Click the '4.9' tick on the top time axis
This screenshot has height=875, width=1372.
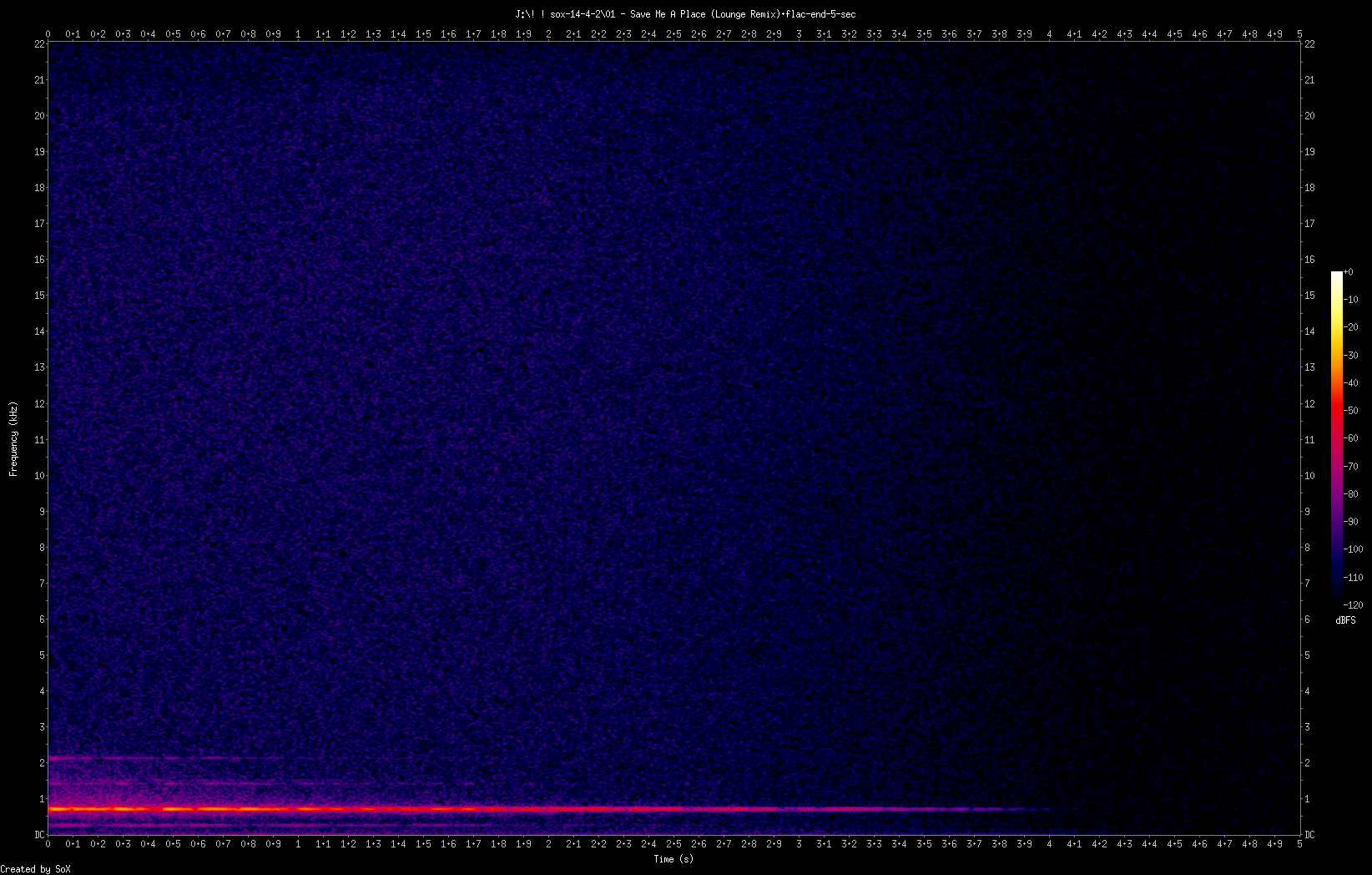(x=1275, y=34)
